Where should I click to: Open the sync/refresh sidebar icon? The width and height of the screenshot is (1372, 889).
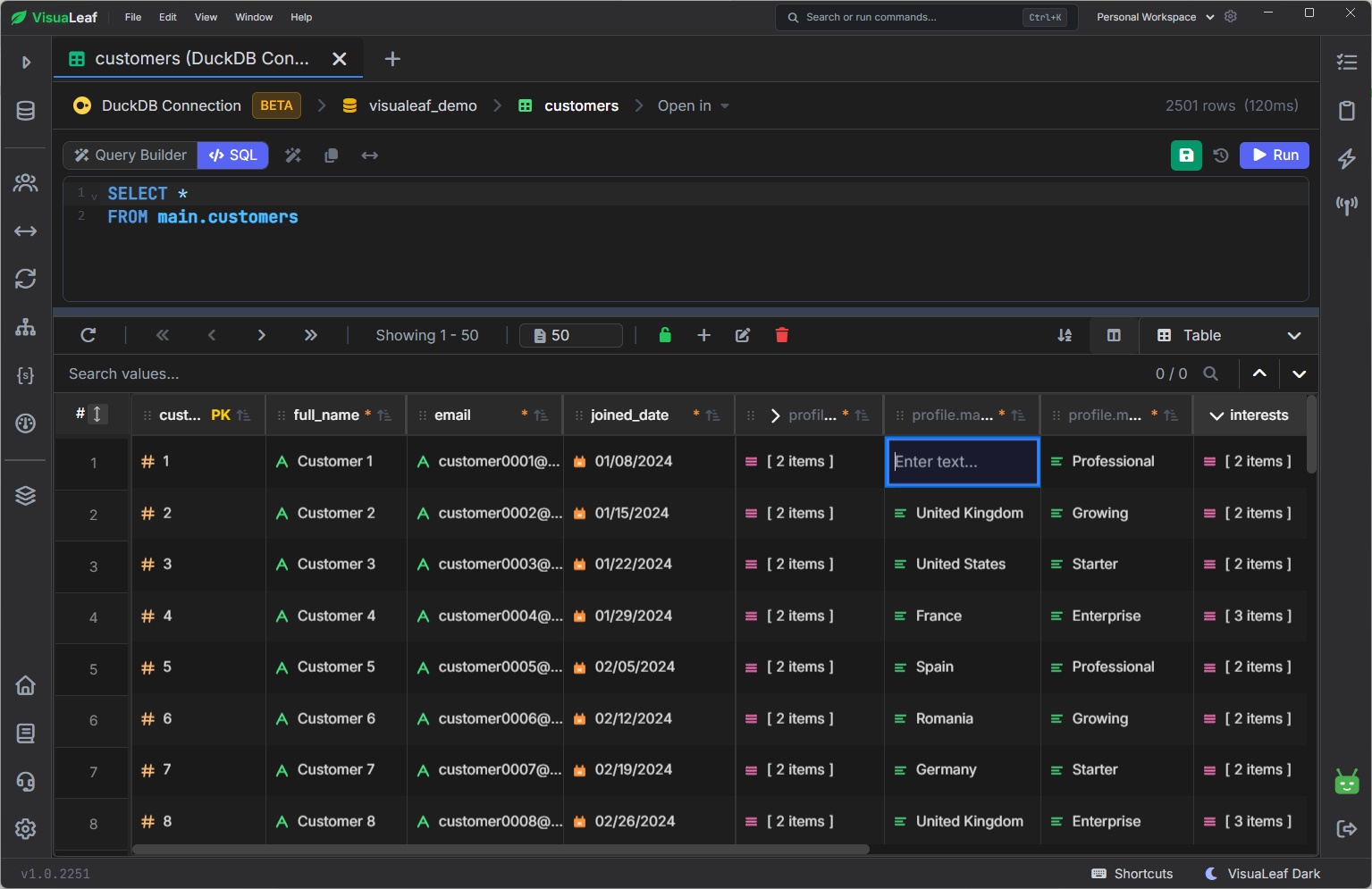[x=26, y=279]
